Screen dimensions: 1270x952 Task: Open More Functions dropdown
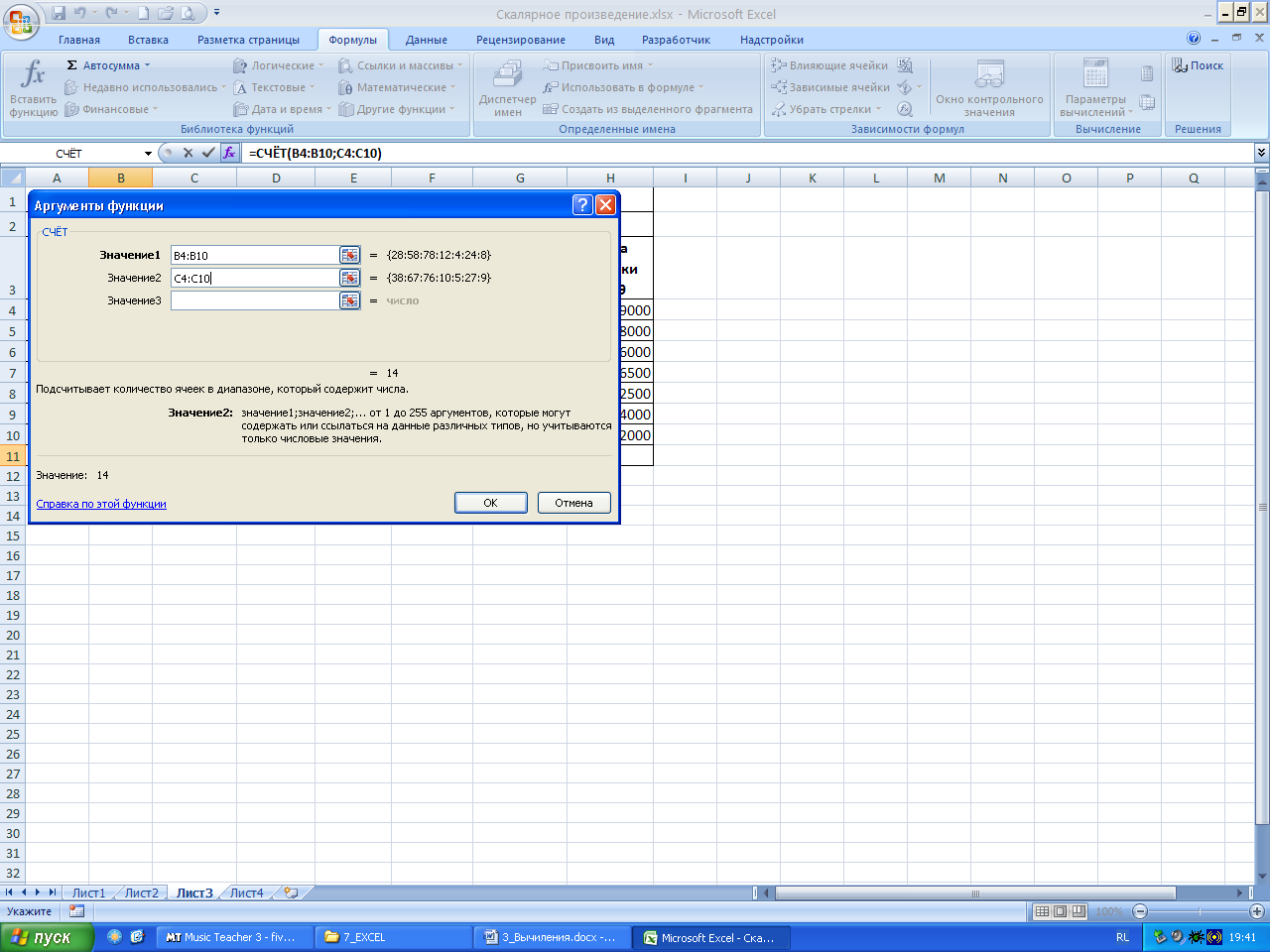[x=397, y=109]
